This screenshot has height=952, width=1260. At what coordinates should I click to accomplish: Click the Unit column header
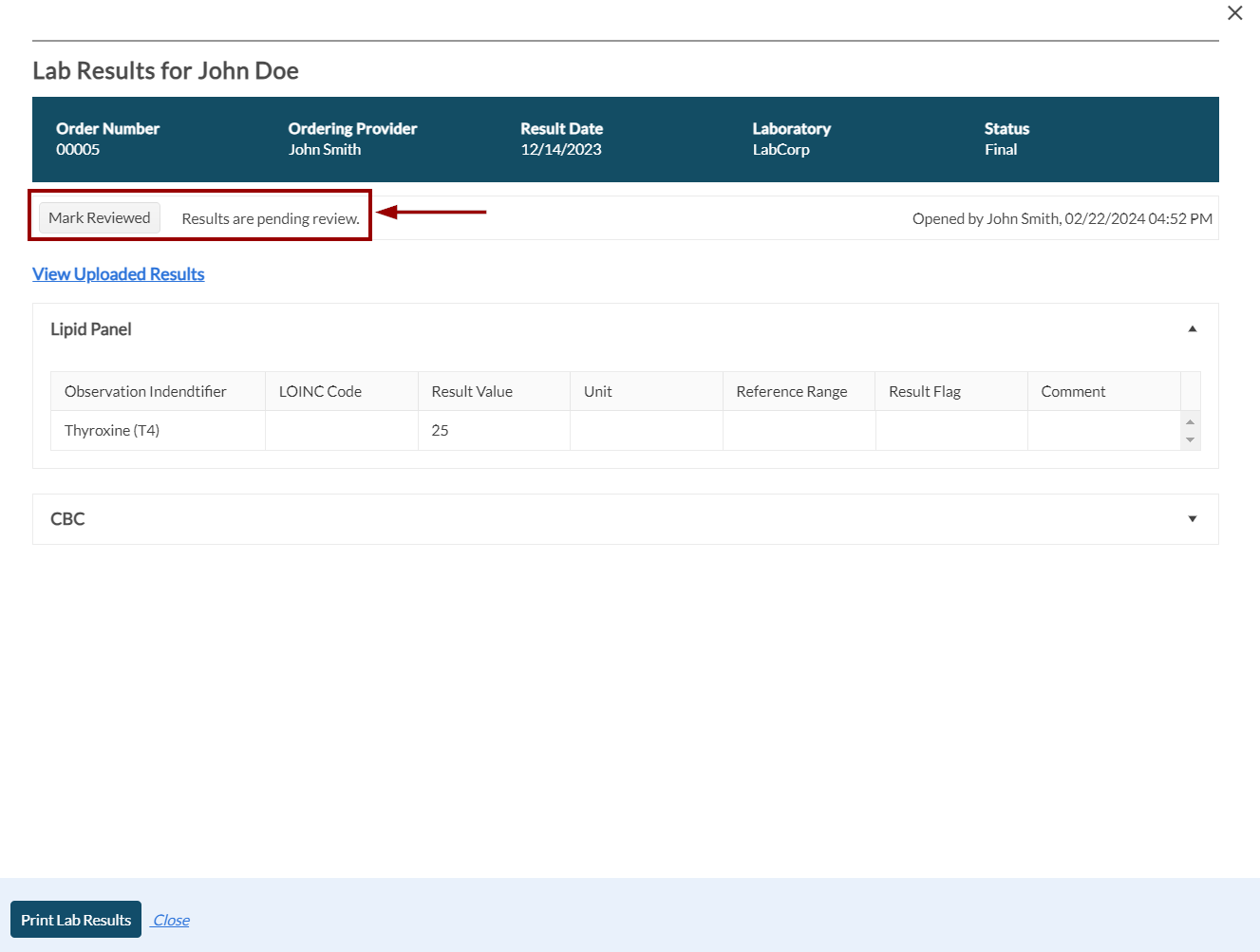(598, 392)
